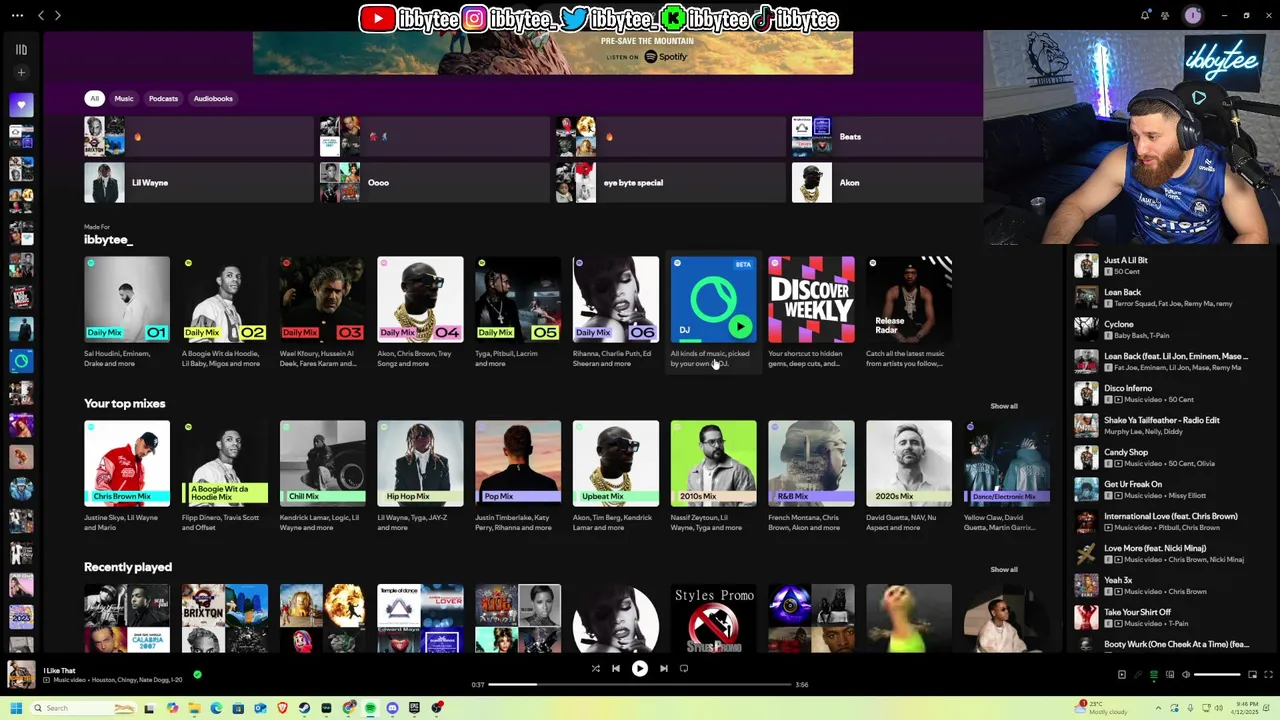
Task: Go forward with the right arrow
Action: point(58,15)
